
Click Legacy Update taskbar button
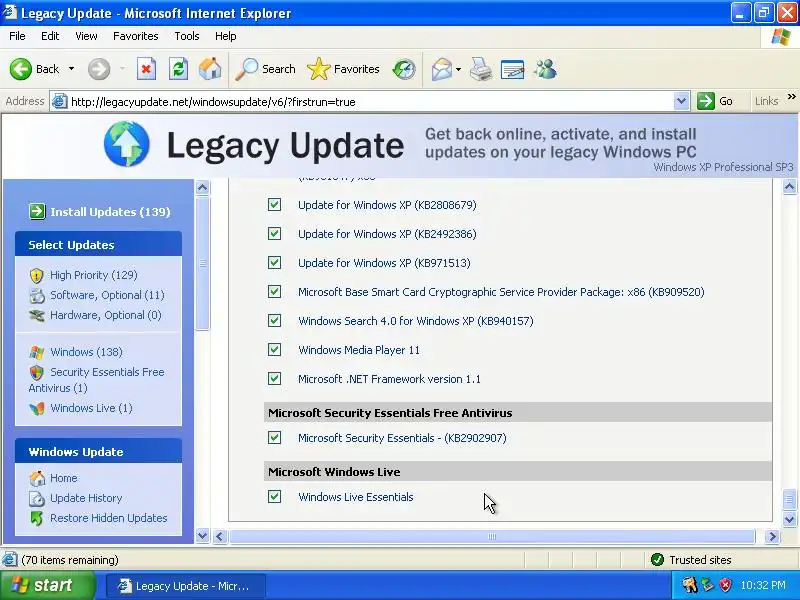coord(186,586)
